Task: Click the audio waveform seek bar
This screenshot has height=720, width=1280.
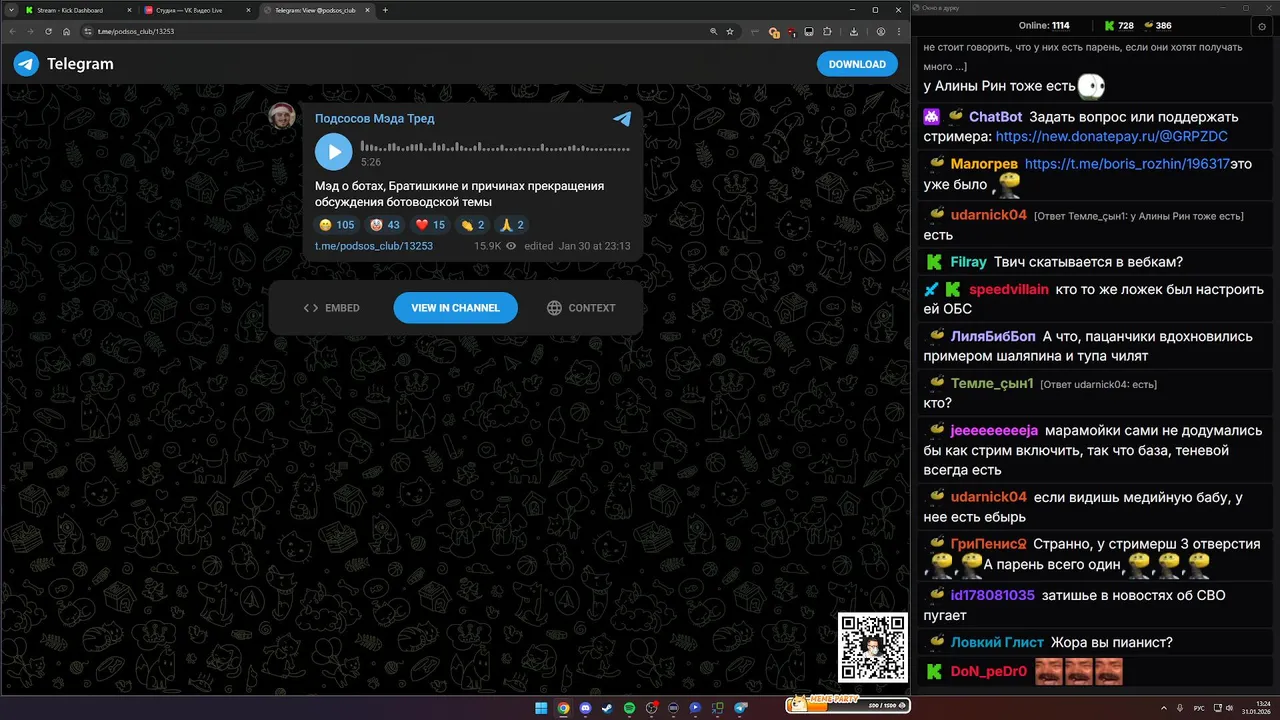Action: click(x=495, y=147)
